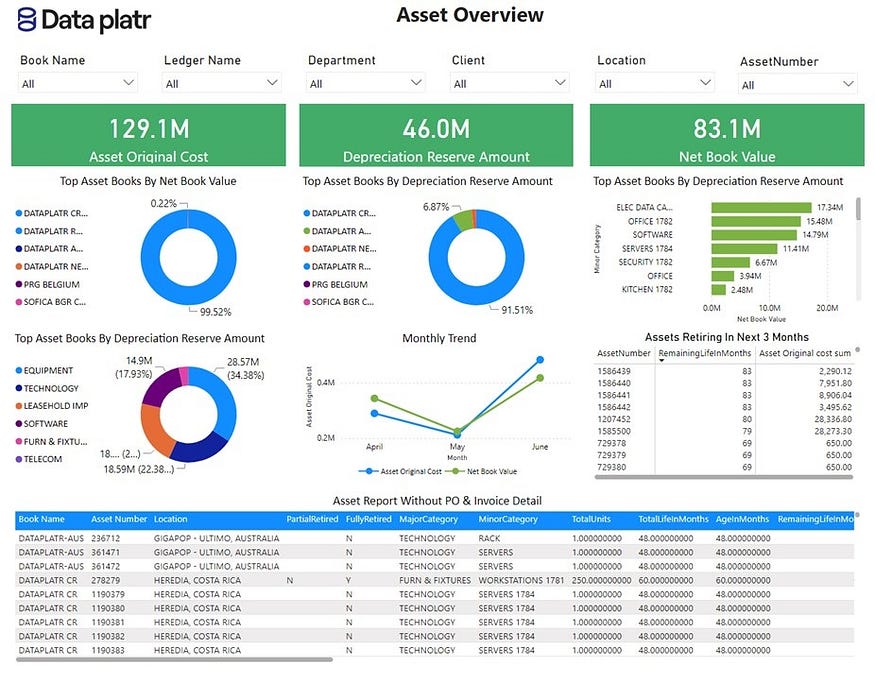
Task: Click Net Book Value legend line marker
Action: (455, 471)
